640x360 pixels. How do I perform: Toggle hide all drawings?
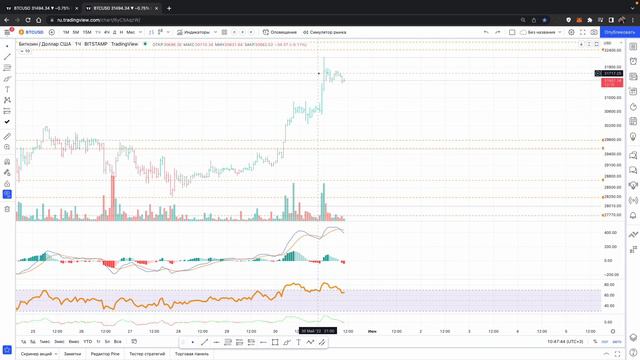[7, 194]
